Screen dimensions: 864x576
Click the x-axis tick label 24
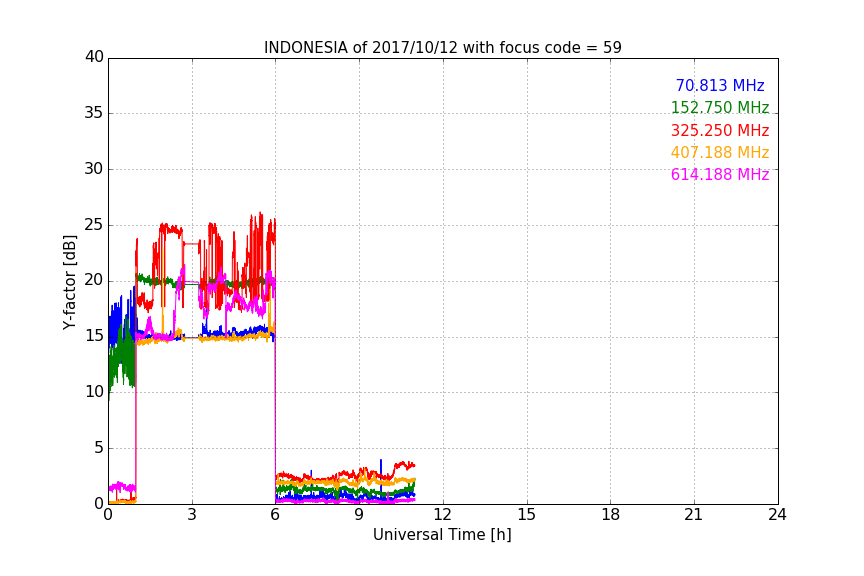tap(777, 515)
